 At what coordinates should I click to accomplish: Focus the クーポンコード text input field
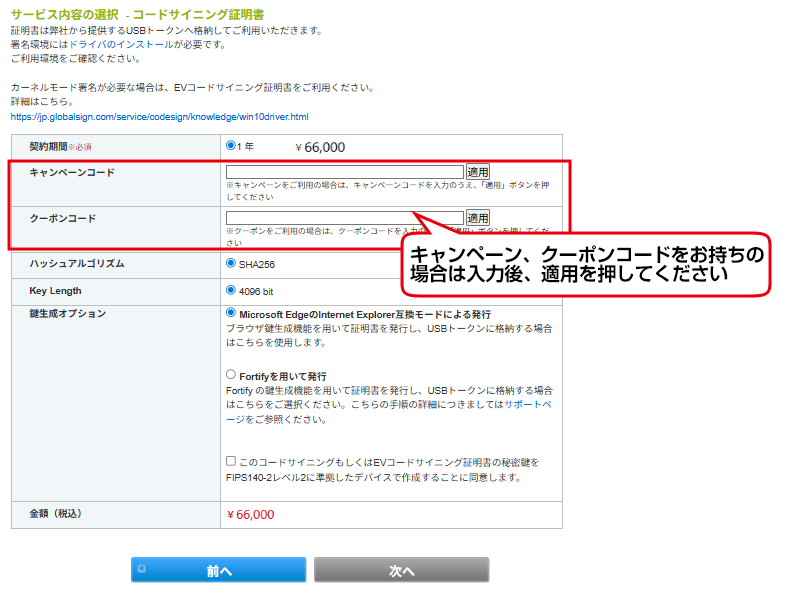[344, 218]
